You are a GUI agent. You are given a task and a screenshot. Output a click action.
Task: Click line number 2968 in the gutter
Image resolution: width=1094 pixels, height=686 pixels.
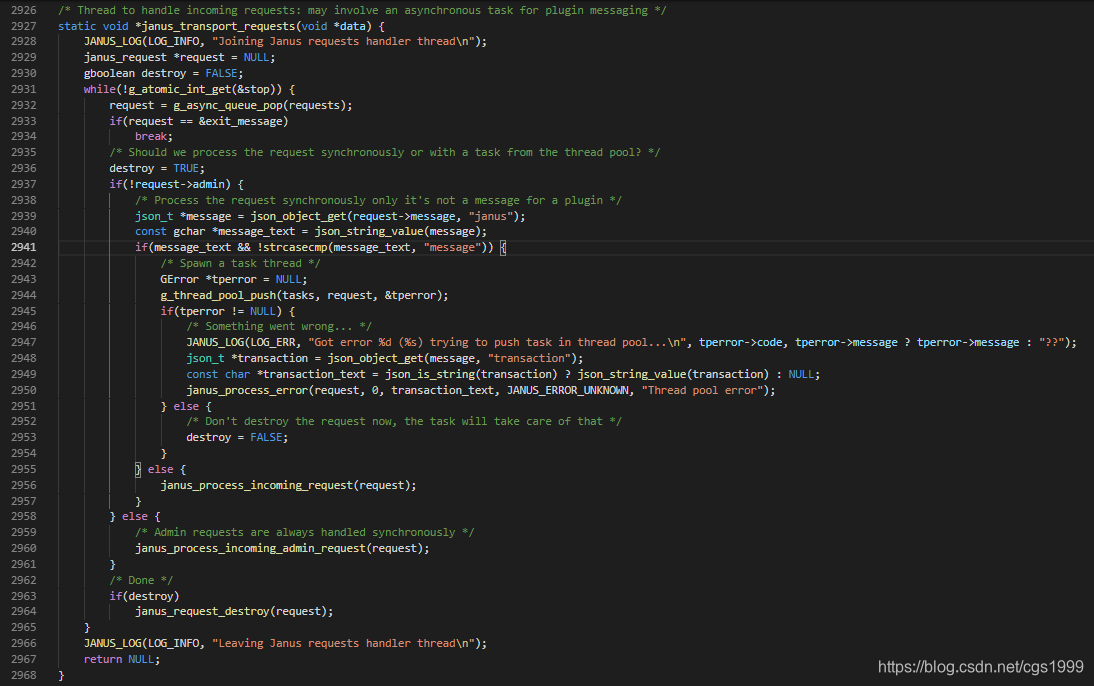pos(24,675)
